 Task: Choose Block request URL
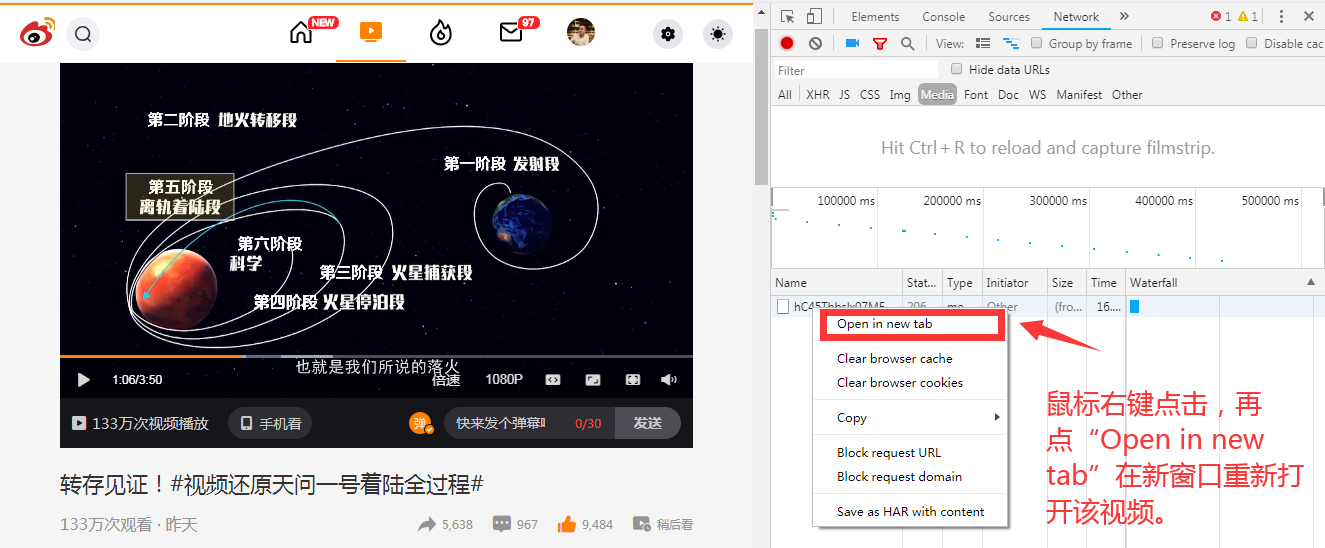click(910, 453)
